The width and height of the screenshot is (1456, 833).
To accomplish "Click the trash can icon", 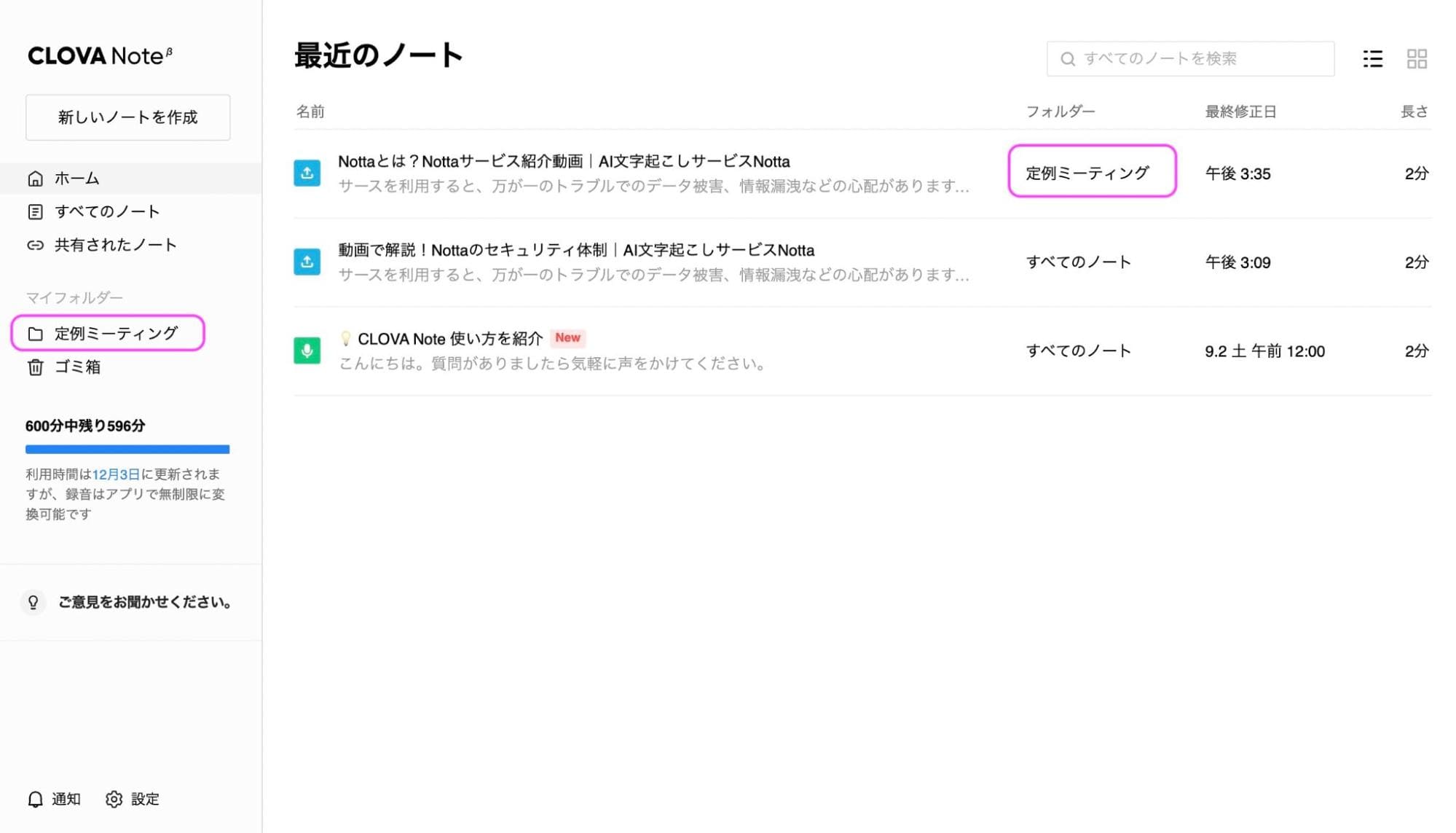I will (35, 367).
